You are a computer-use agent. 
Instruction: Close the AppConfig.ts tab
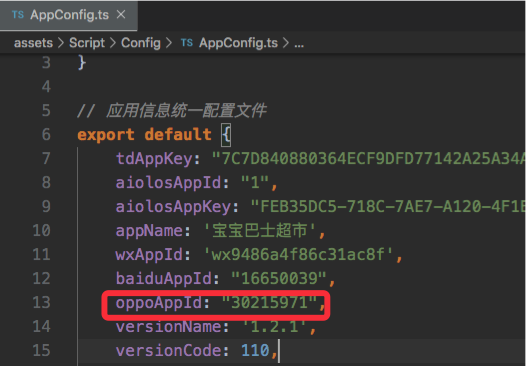pyautogui.click(x=121, y=14)
